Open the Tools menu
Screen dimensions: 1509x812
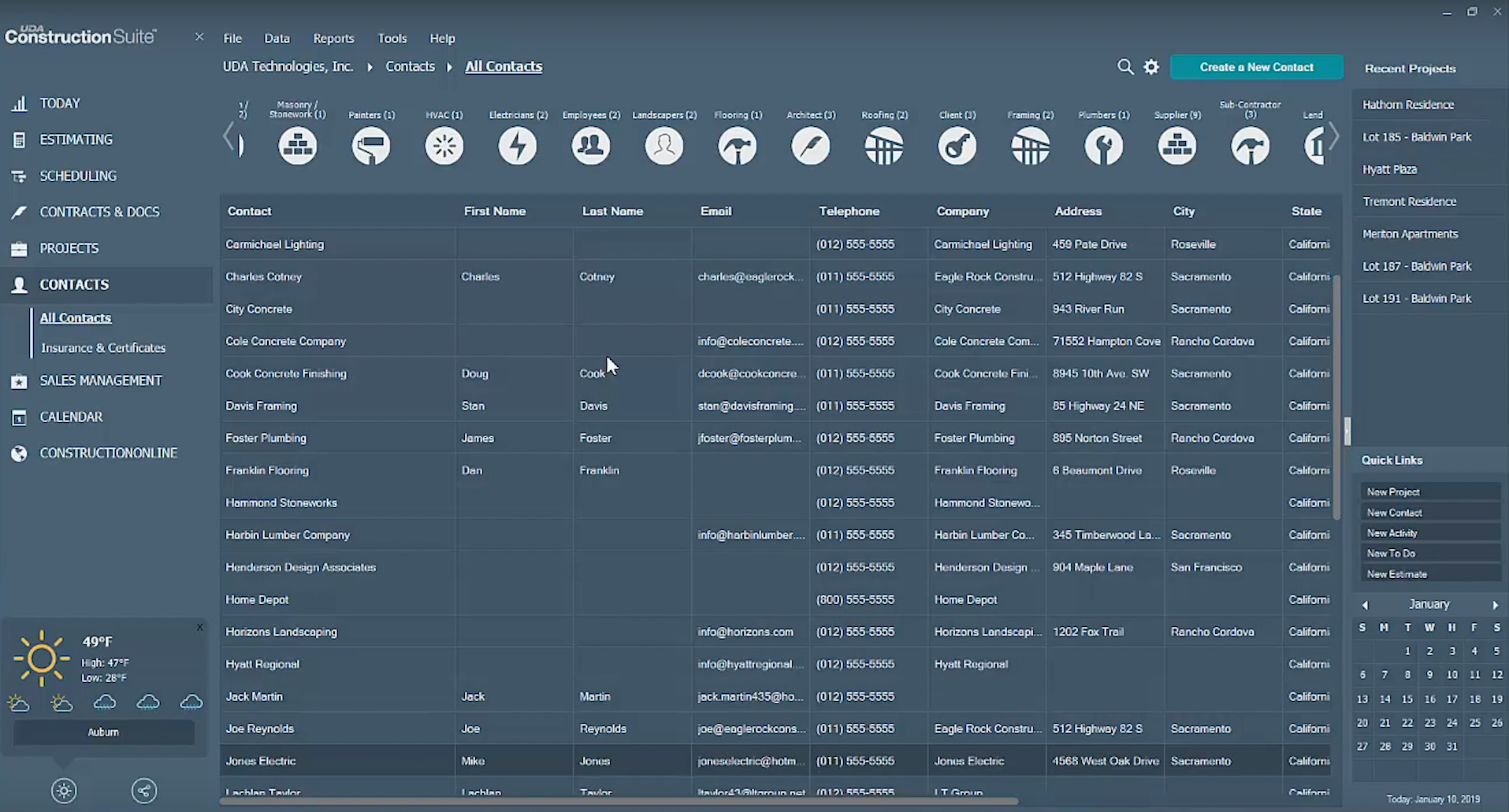(392, 38)
